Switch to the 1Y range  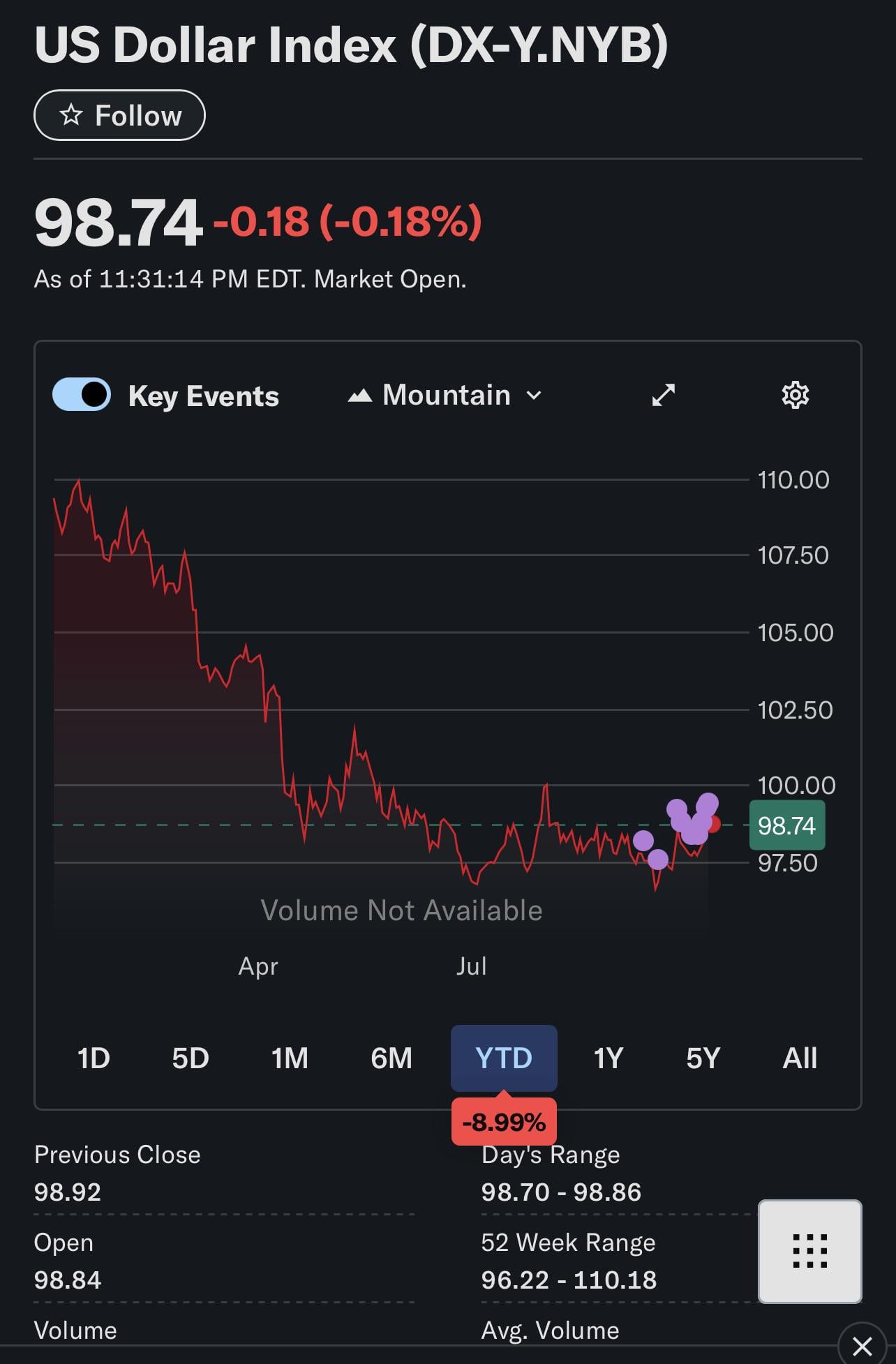(608, 1058)
